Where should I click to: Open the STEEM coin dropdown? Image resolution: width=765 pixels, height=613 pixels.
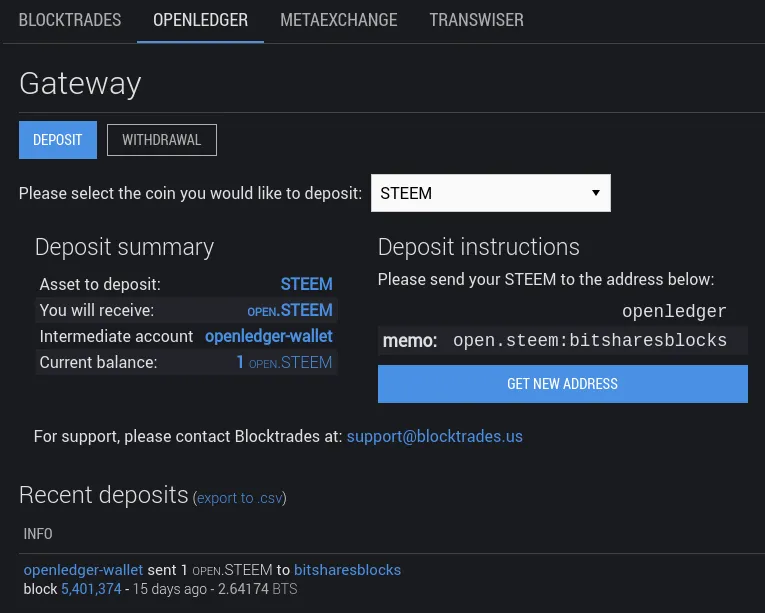(x=490, y=193)
